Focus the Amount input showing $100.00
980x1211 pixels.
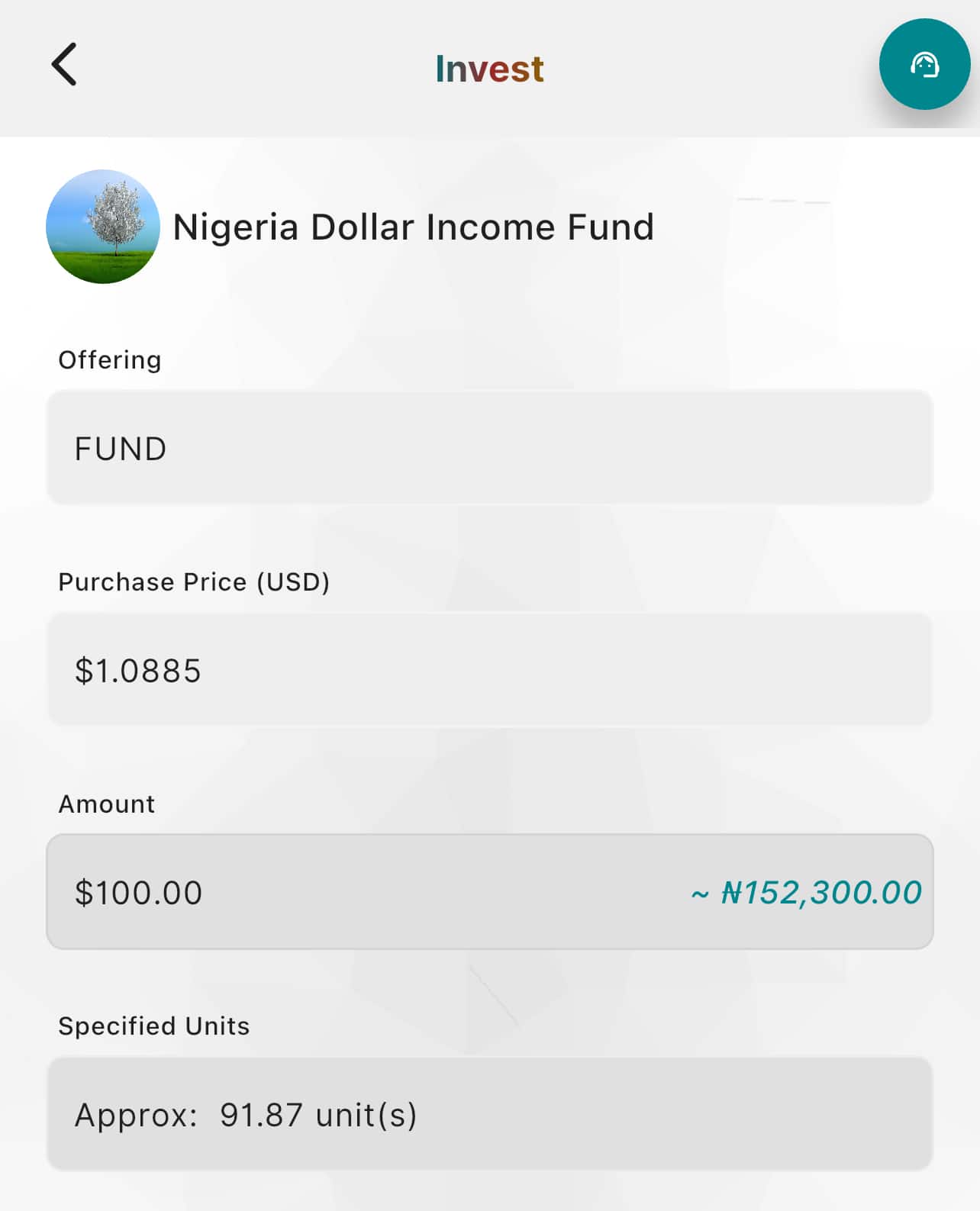490,891
